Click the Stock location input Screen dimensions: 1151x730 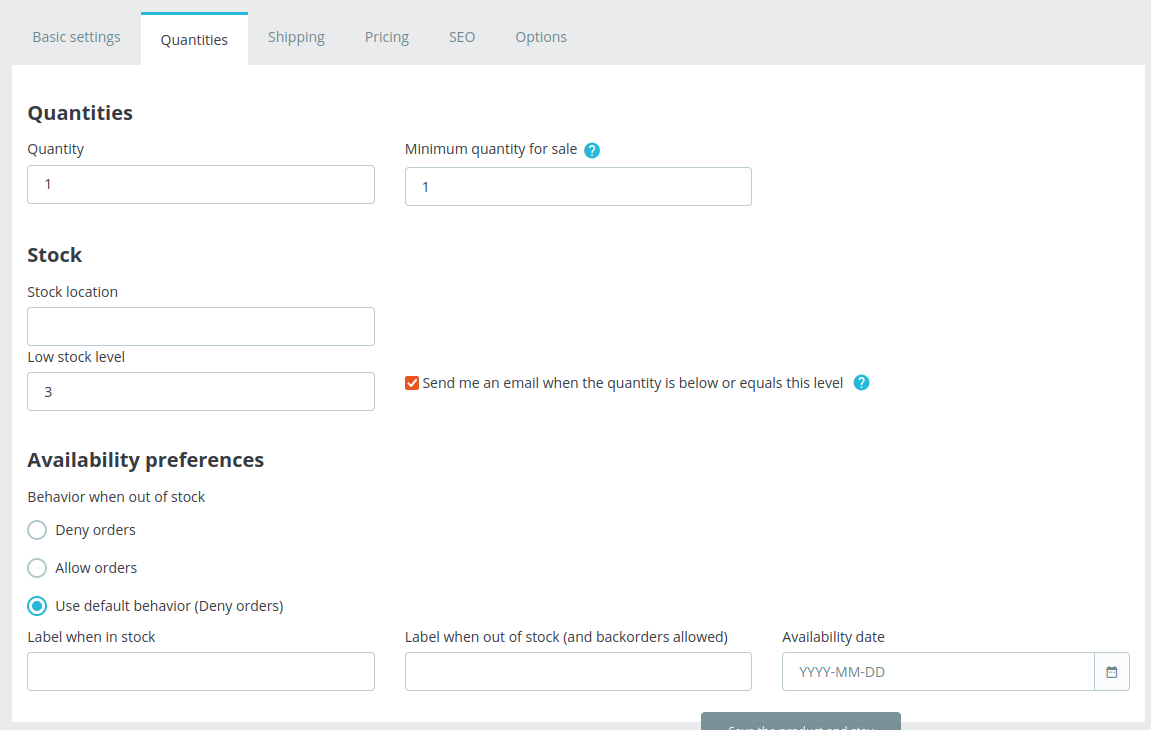pyautogui.click(x=200, y=326)
